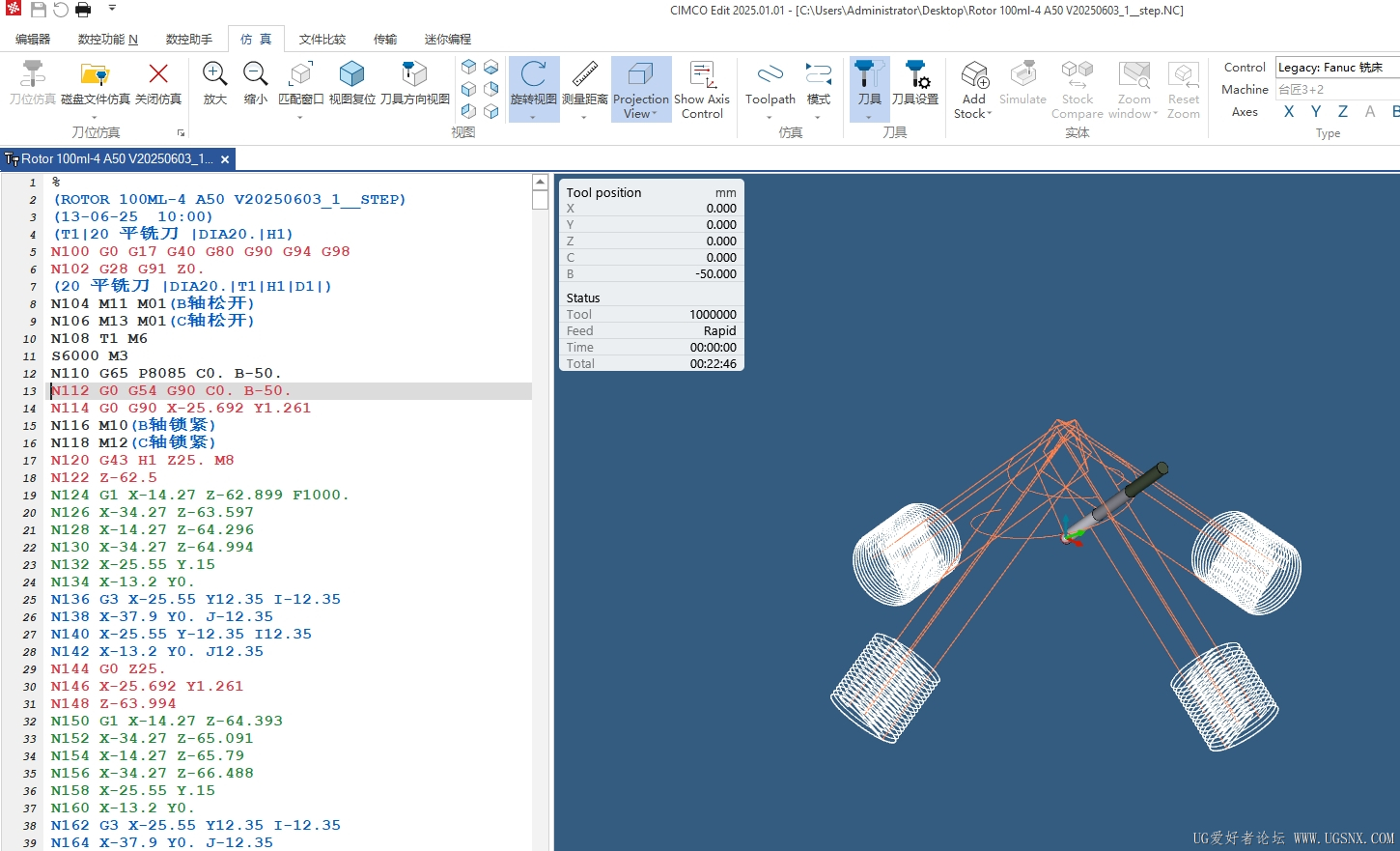The image size is (1400, 851).
Task: Undo the last action in quick access toolbar
Action: [61, 10]
